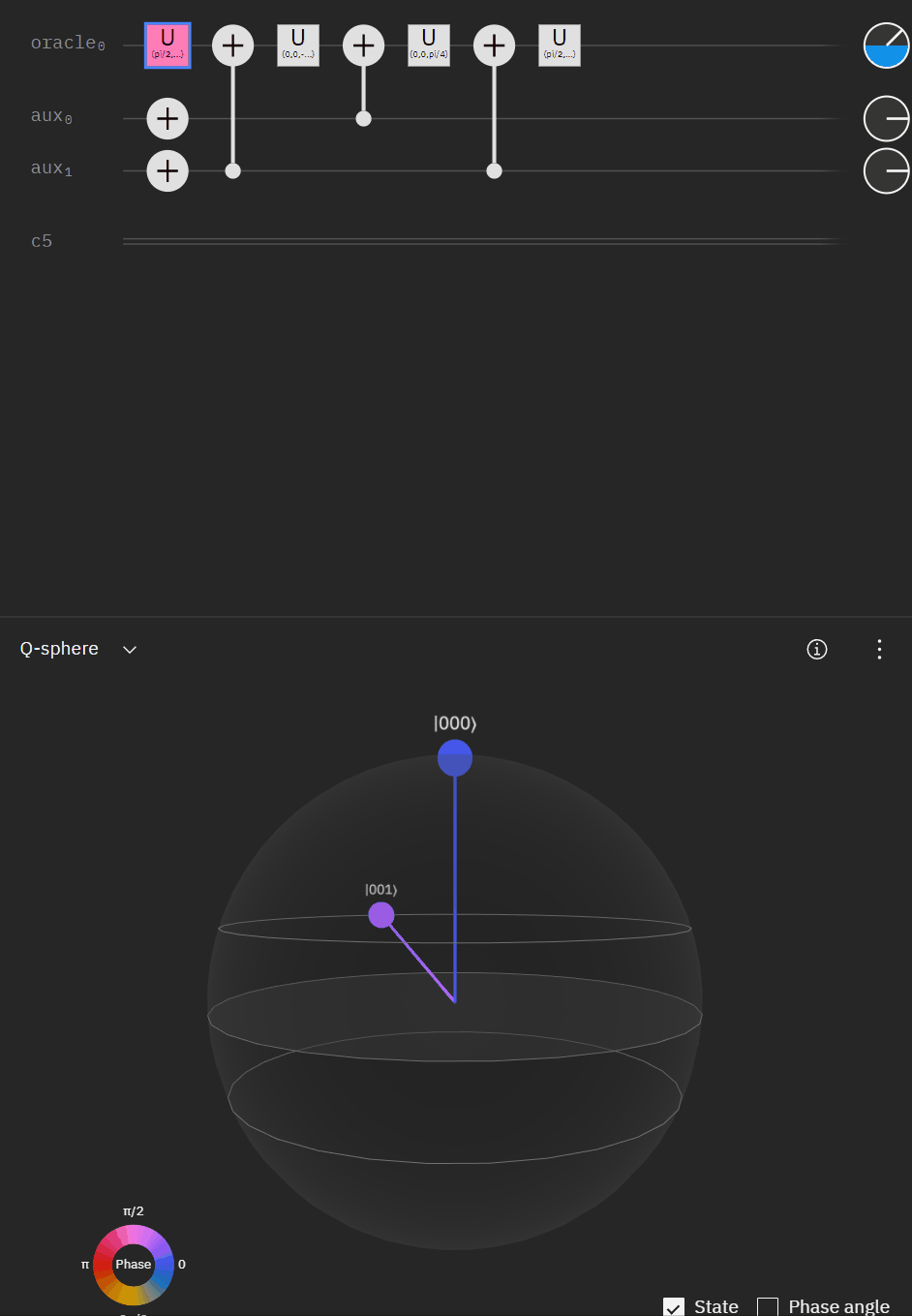Click the aux0 phase disk indicator
The height and width of the screenshot is (1316, 912).
[886, 119]
